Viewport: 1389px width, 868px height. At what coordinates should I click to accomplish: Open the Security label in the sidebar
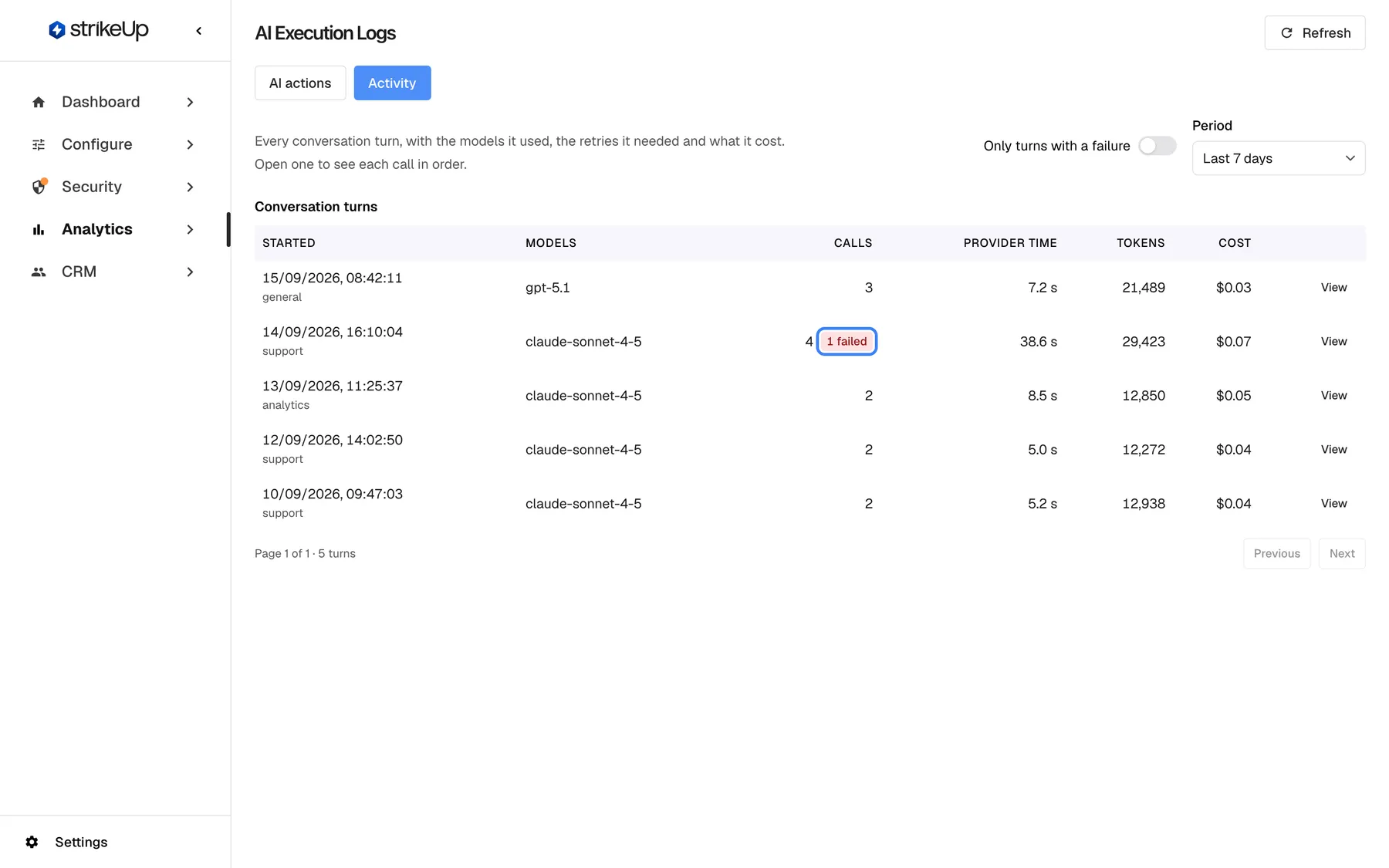coord(92,187)
